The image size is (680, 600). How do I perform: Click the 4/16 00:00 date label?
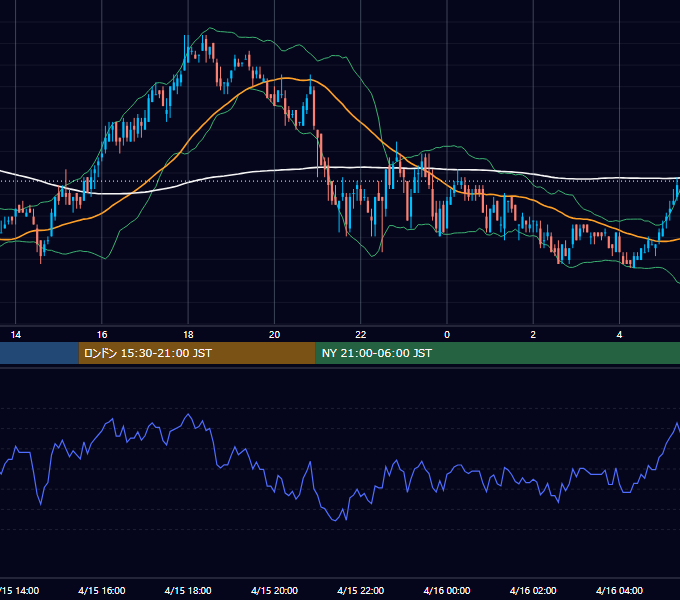coord(447,590)
